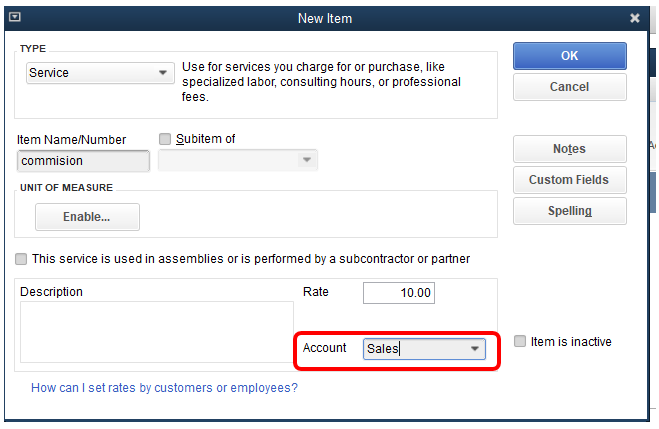Select the Rate input field

click(399, 293)
